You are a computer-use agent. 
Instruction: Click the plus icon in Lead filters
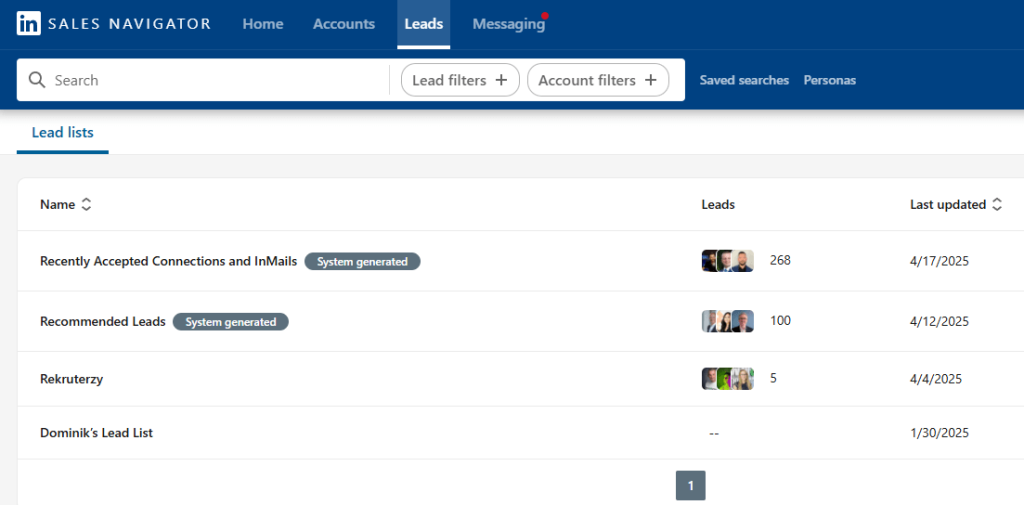pyautogui.click(x=501, y=80)
